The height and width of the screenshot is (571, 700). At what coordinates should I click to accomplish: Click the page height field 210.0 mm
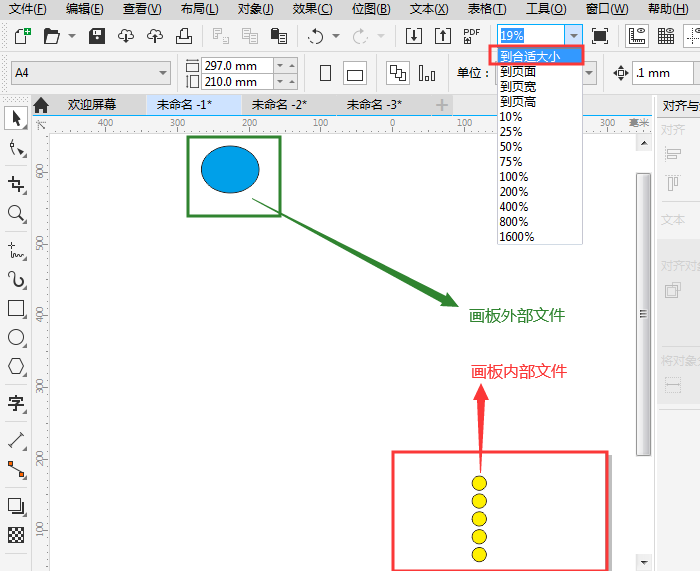(237, 82)
